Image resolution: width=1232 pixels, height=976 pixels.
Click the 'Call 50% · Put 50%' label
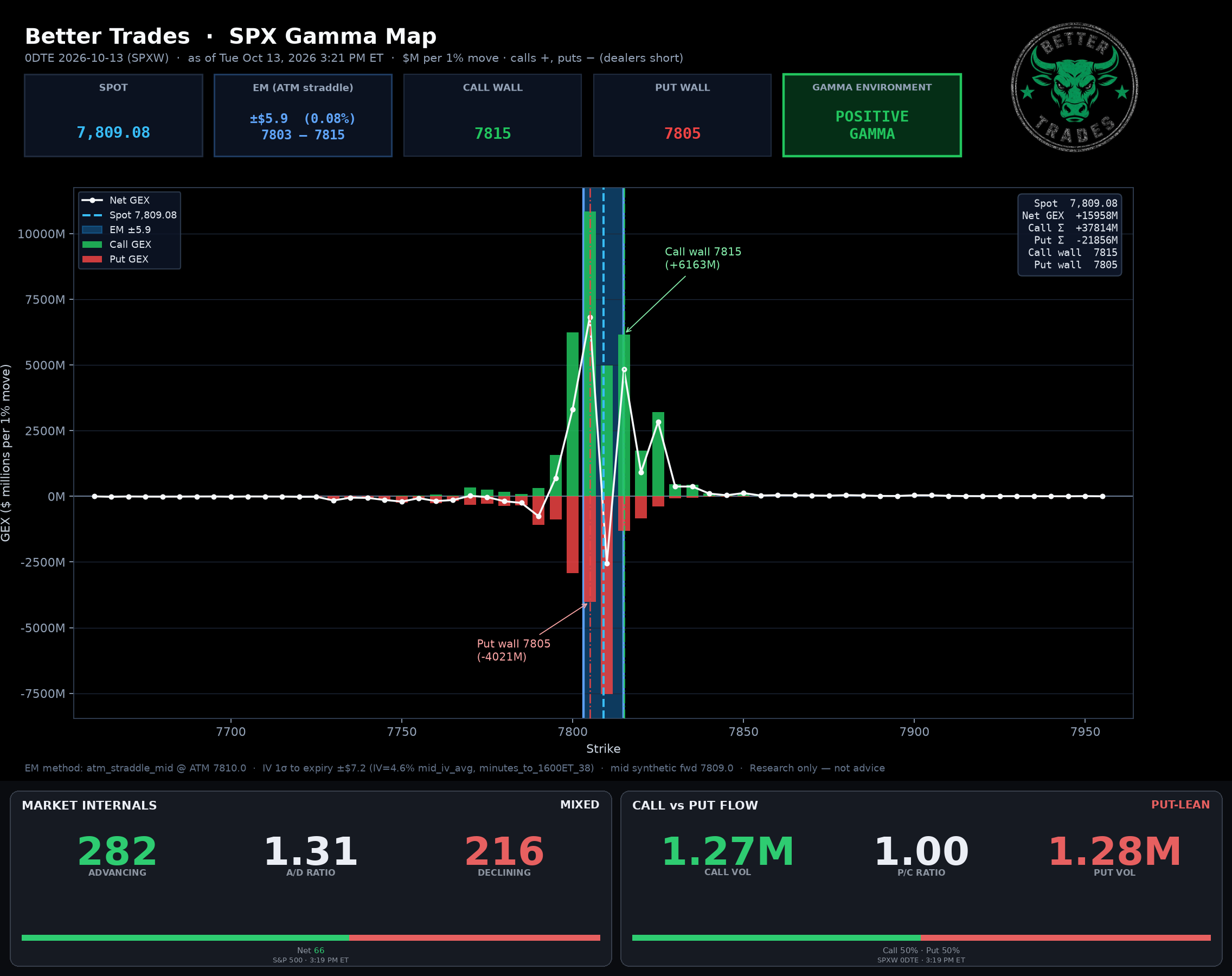[921, 951]
